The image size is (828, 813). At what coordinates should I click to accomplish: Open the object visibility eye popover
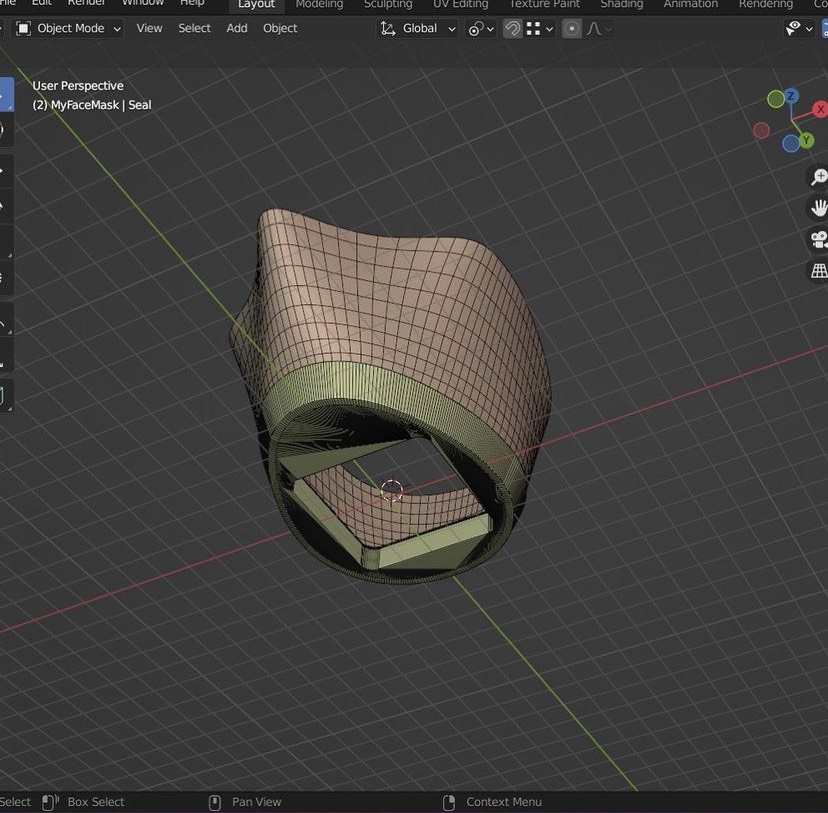796,29
